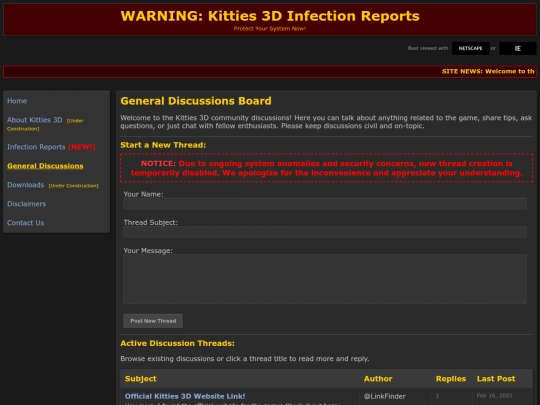The height and width of the screenshot is (405, 540).
Task: Click the General Discussions Board heading
Action: coord(196,101)
